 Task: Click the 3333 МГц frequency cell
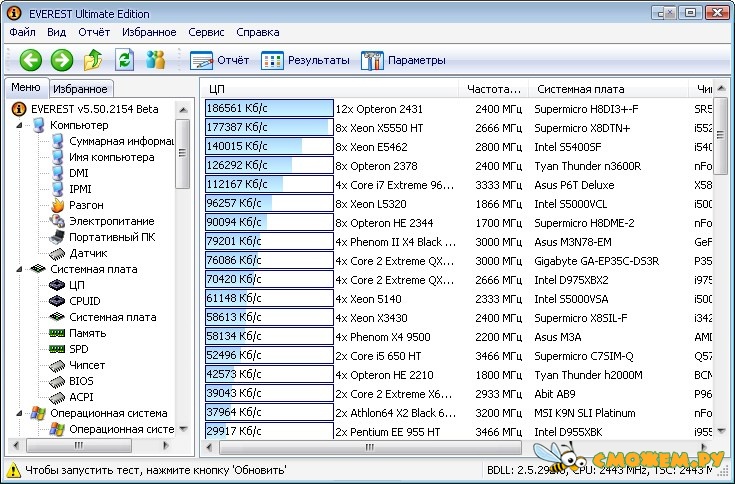coord(498,185)
